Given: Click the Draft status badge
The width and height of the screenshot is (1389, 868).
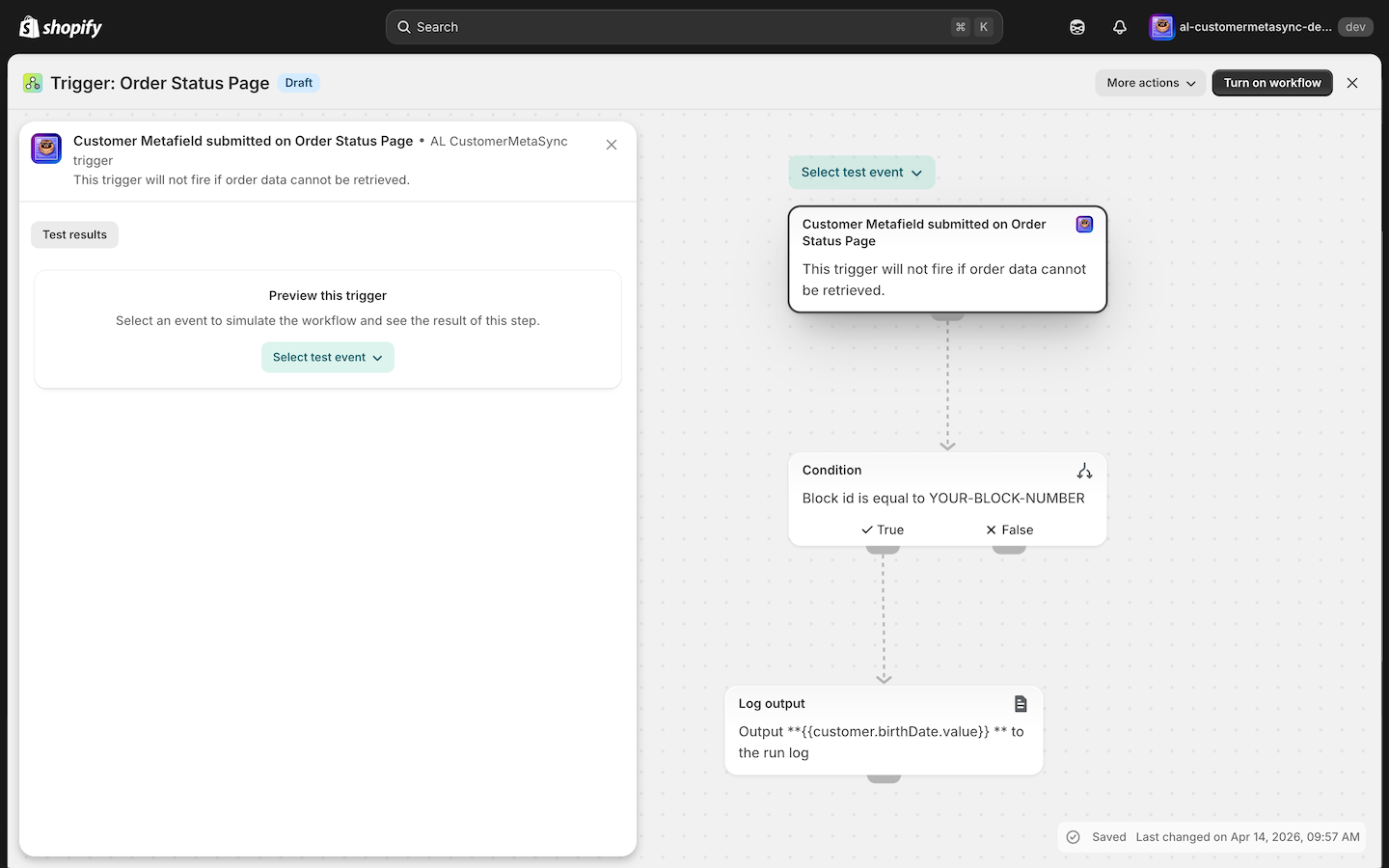Looking at the screenshot, I should (299, 83).
